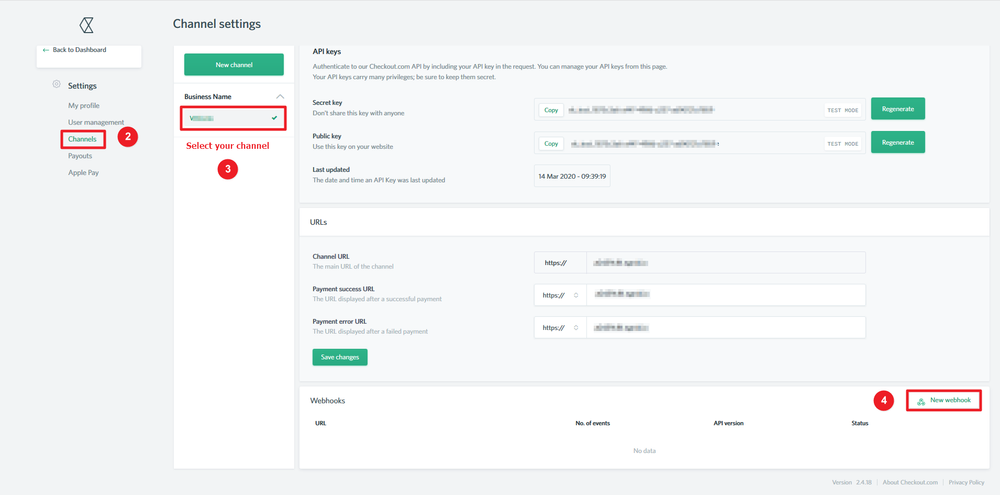
Task: Open the Privacy Policy footer link
Action: pyautogui.click(x=966, y=482)
